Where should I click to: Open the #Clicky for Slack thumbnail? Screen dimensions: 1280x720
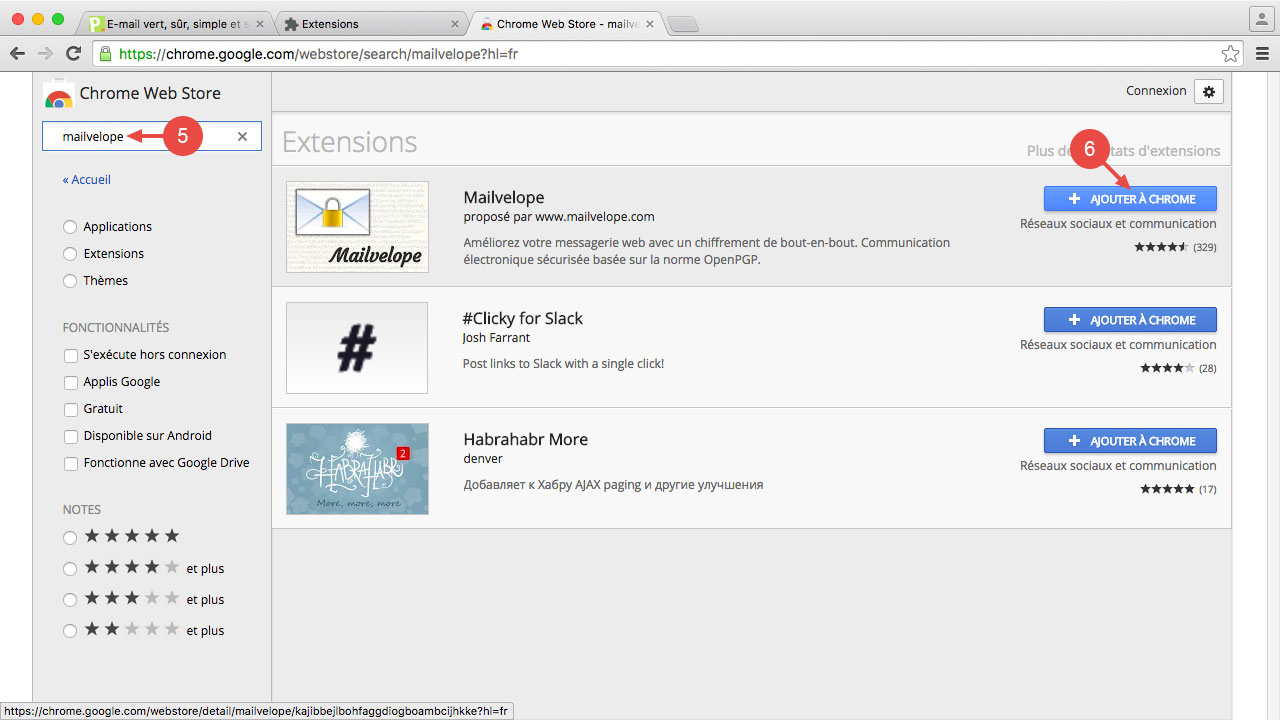coord(357,348)
